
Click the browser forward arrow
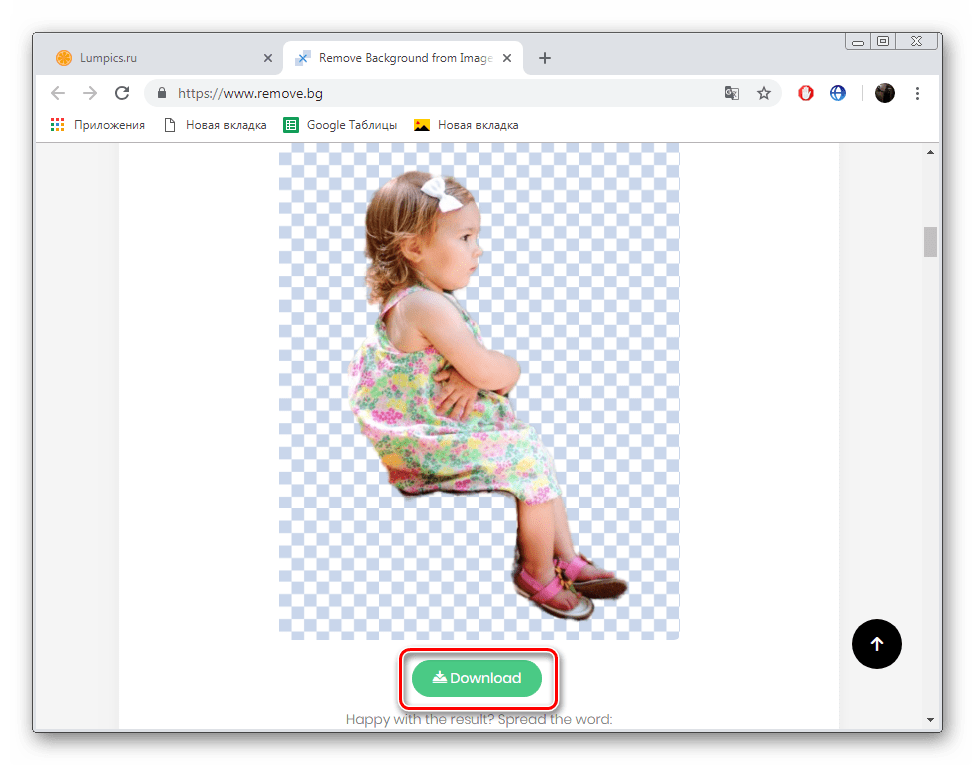90,93
